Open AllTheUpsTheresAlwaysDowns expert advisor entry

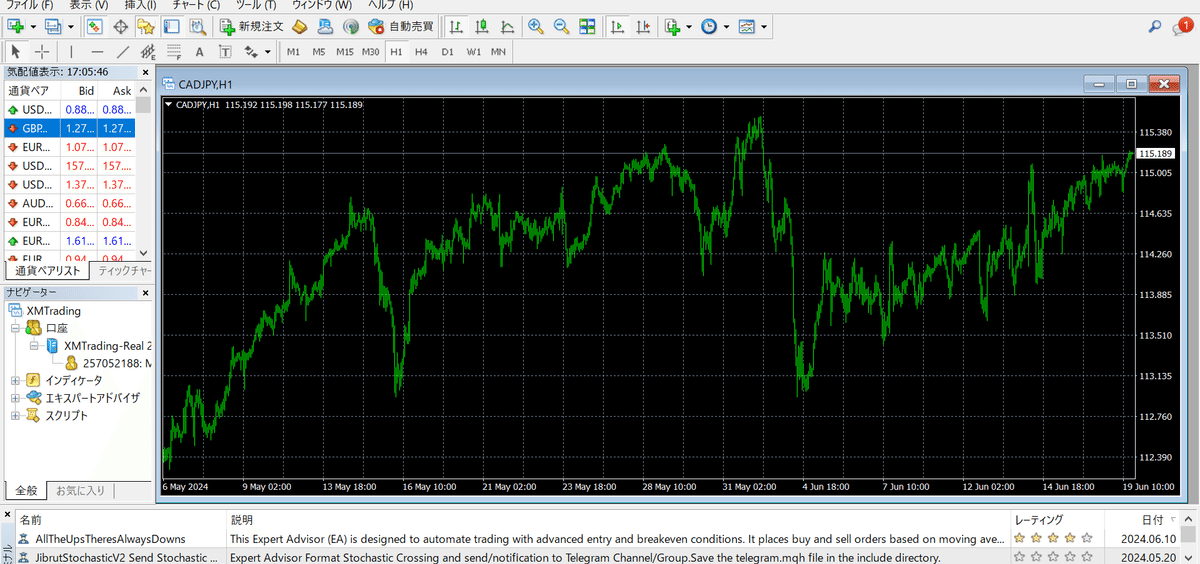[110, 538]
